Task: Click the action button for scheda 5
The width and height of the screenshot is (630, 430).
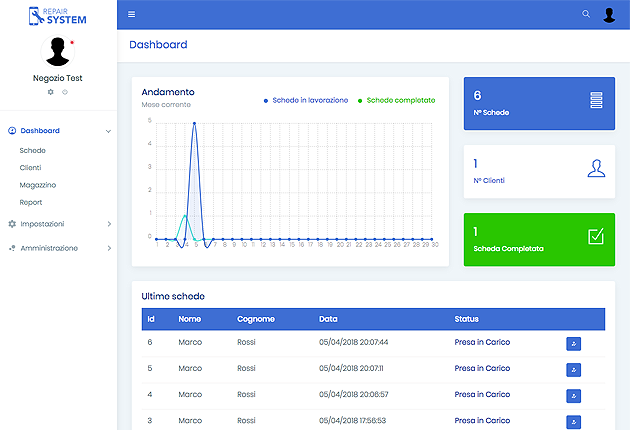Action: click(573, 369)
